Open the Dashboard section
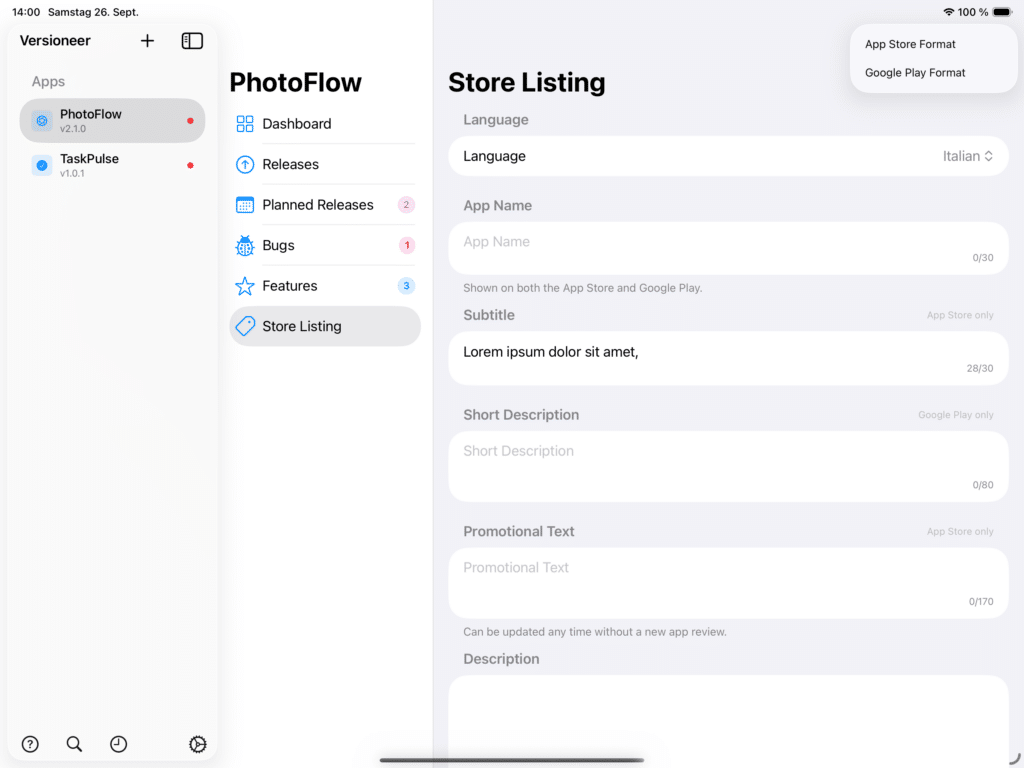The width and height of the screenshot is (1024, 768). point(325,123)
